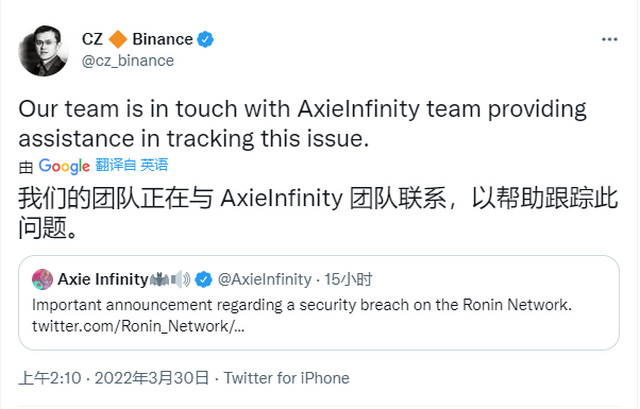Click the Axie Infinity name in quote
The image size is (640, 409).
tap(103, 280)
